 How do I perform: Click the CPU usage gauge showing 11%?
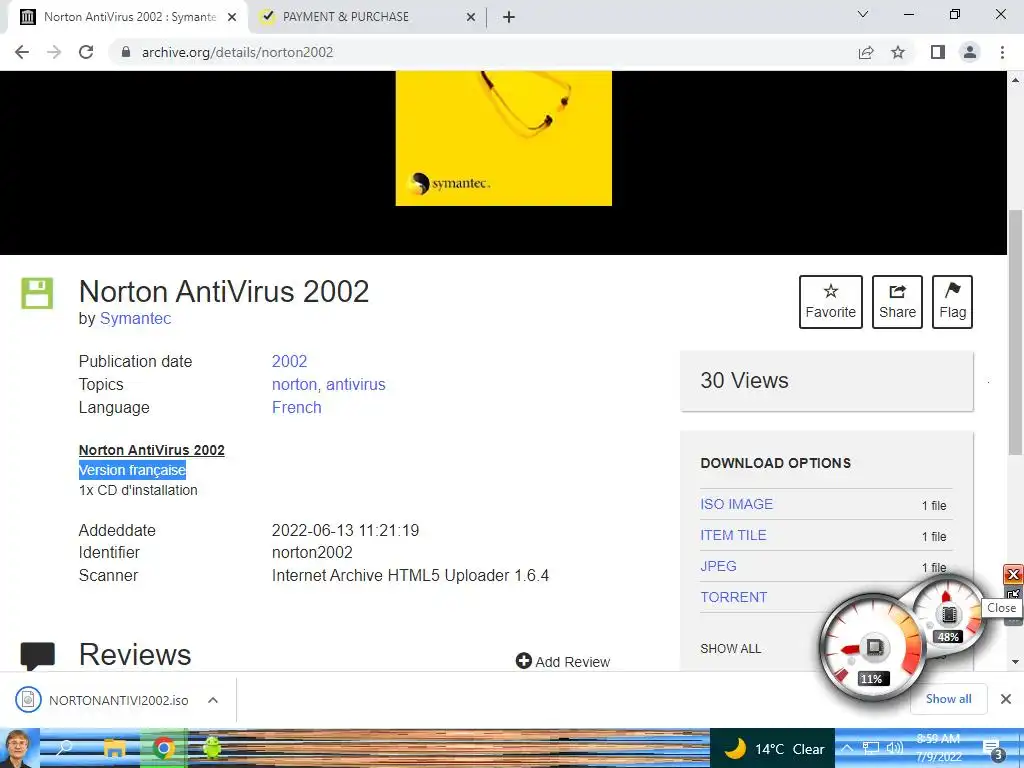coord(872,647)
